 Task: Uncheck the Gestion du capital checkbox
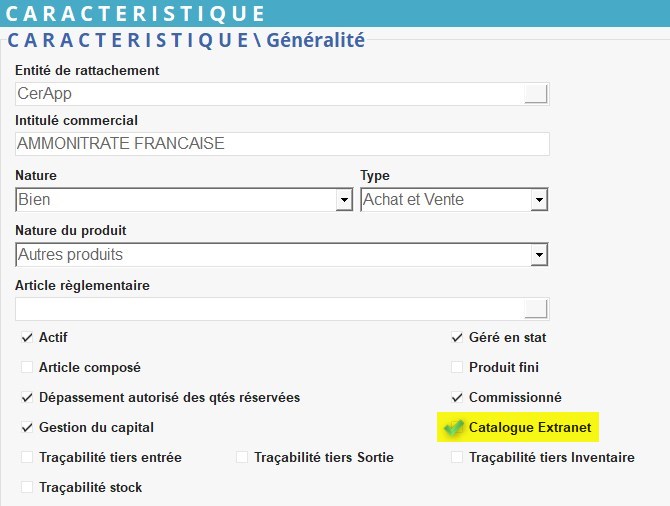(x=27, y=428)
